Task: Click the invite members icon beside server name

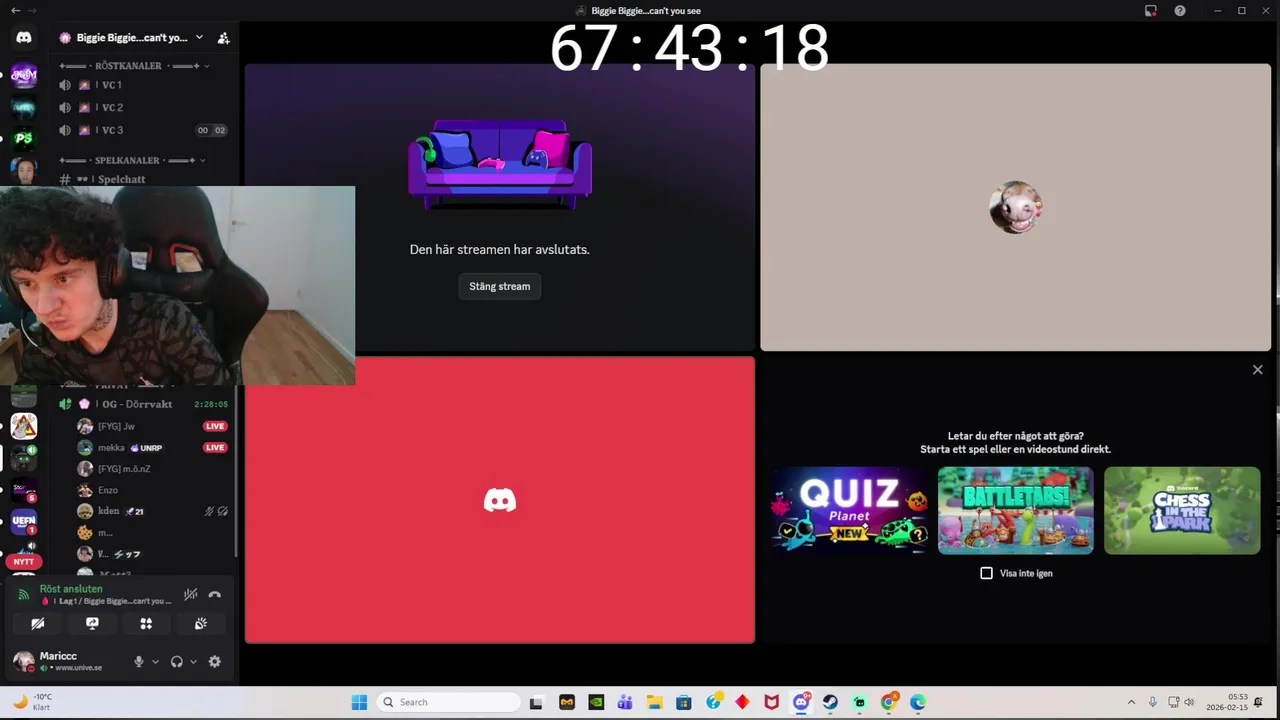Action: pos(223,38)
